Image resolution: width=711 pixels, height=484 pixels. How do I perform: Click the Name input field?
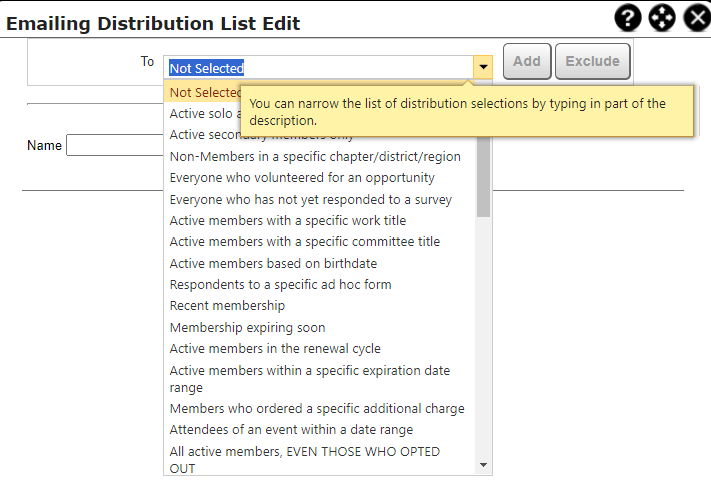(x=115, y=145)
